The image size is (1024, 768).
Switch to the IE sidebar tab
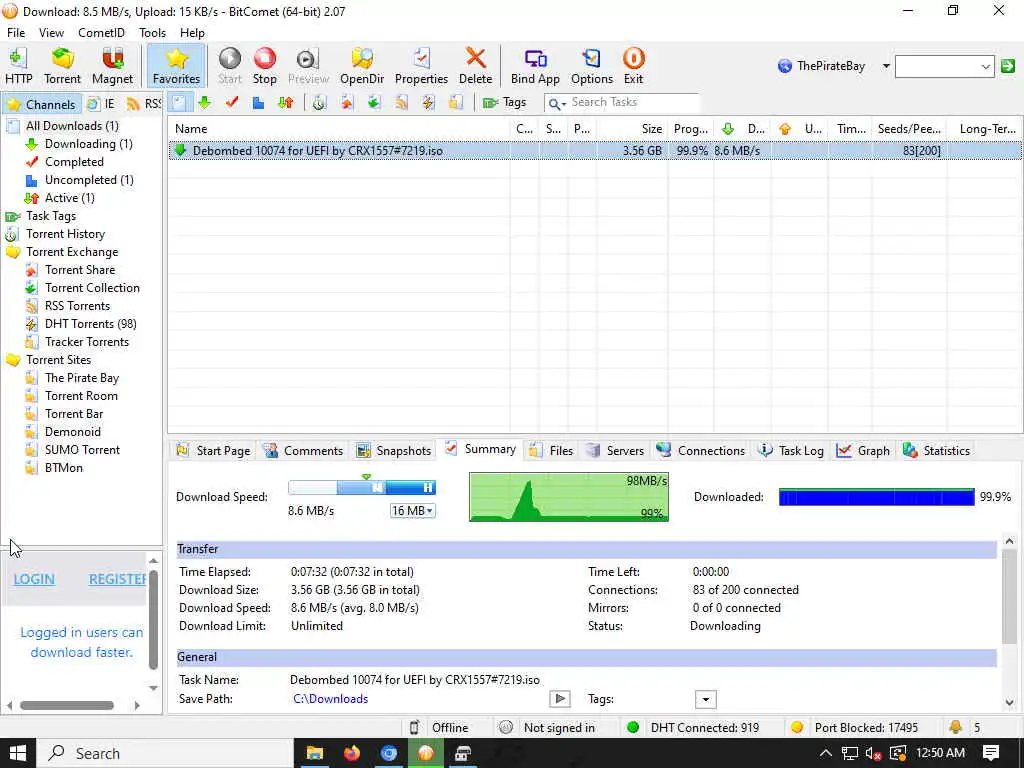102,104
